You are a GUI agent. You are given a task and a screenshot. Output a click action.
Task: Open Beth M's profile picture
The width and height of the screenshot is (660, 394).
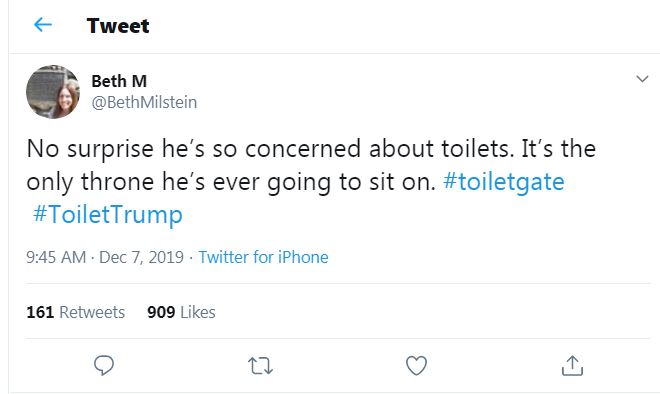coord(53,92)
